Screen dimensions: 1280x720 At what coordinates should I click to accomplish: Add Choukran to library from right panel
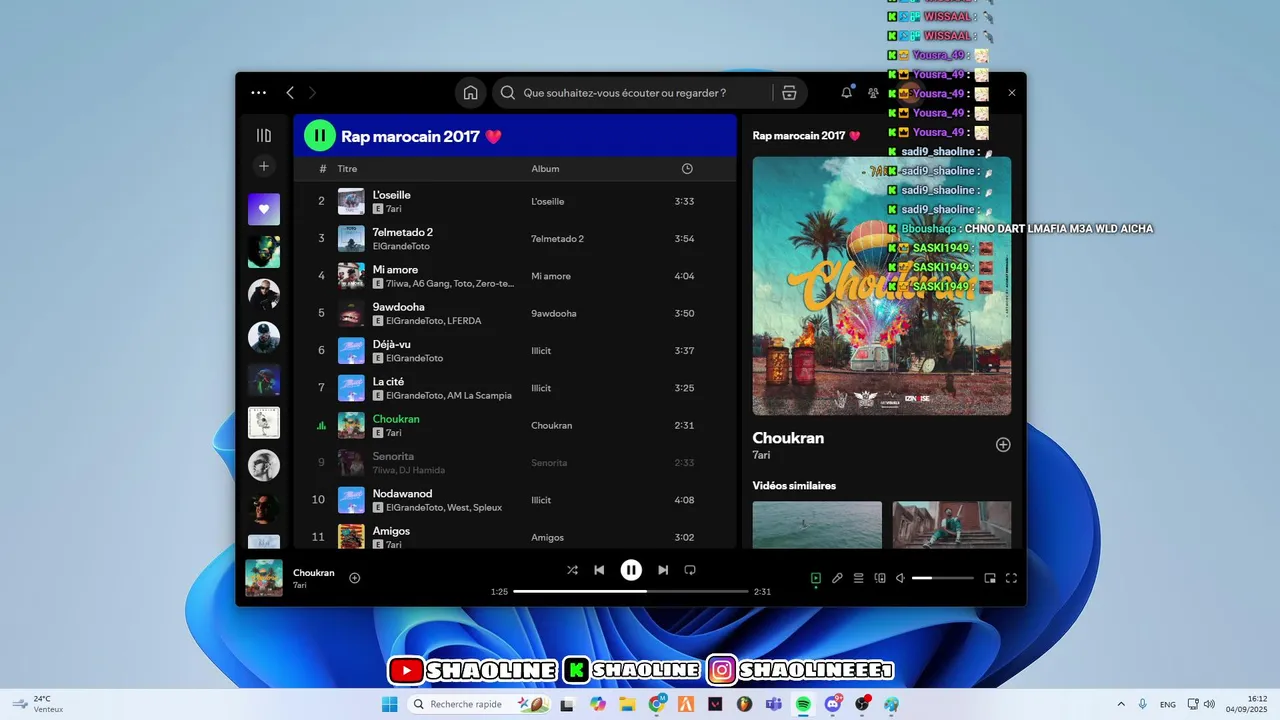point(1003,445)
